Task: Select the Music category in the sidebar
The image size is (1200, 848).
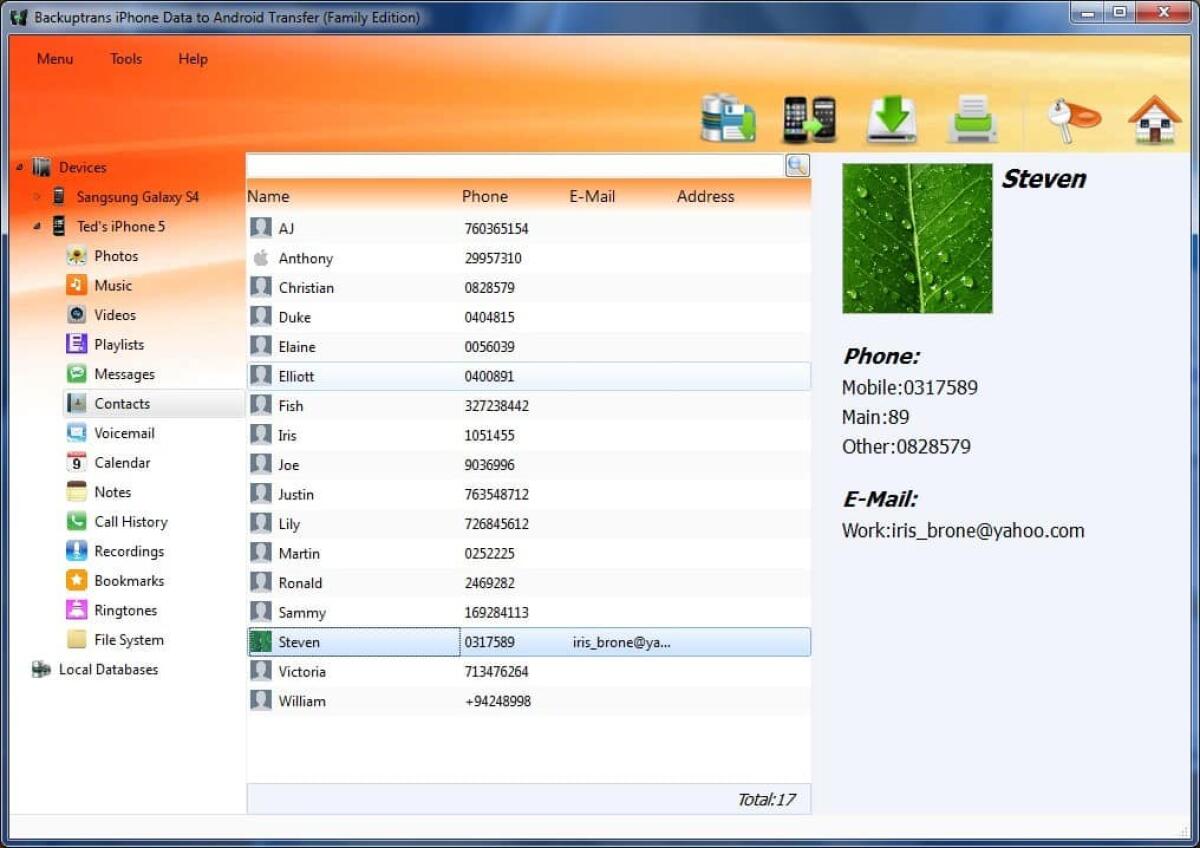Action: (112, 285)
